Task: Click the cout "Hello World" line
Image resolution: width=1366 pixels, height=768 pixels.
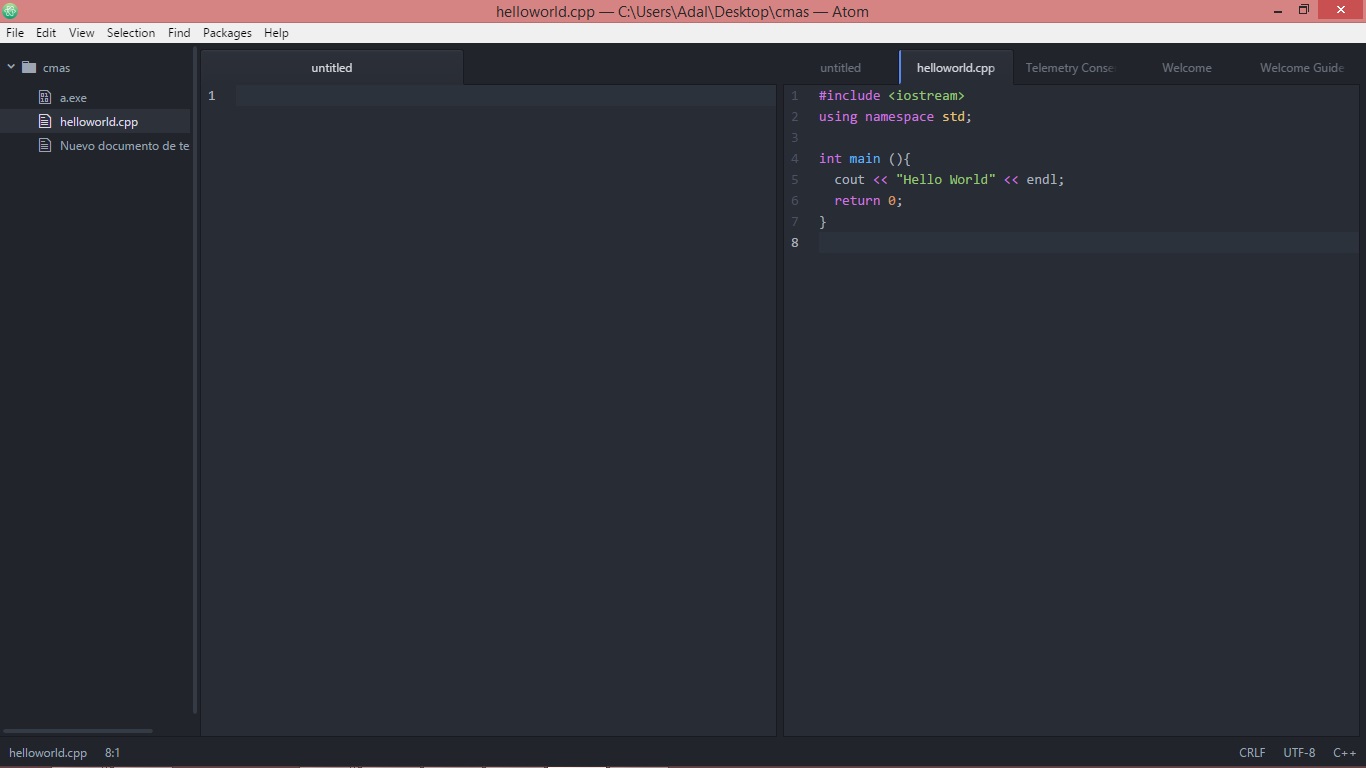Action: pyautogui.click(x=949, y=180)
